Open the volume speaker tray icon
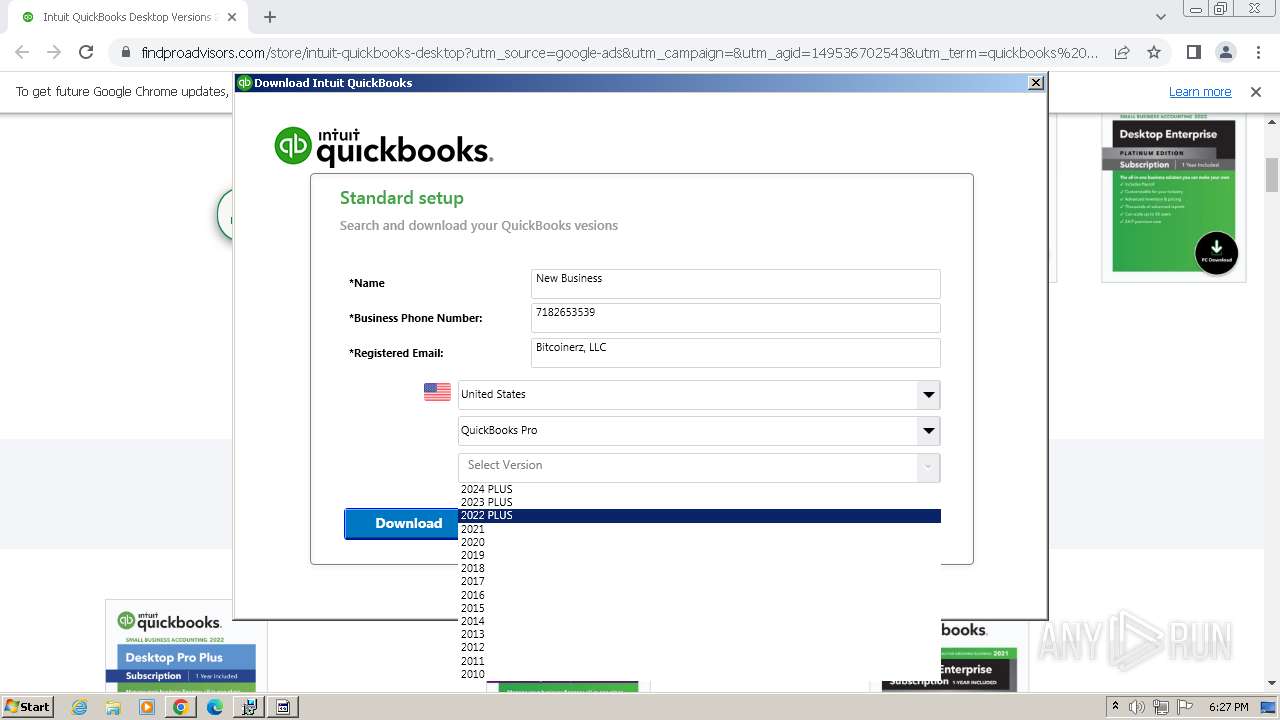 pyautogui.click(x=1137, y=707)
